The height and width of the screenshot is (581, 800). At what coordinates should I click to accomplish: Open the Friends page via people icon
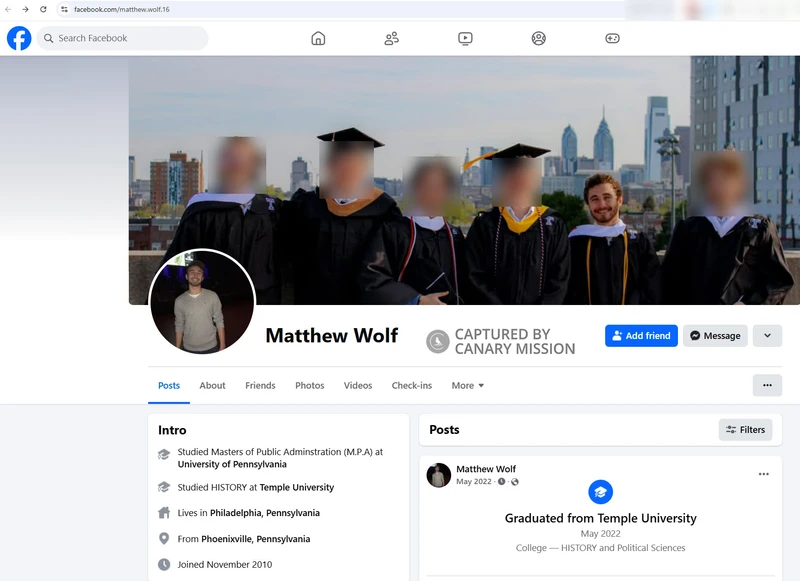coord(390,38)
